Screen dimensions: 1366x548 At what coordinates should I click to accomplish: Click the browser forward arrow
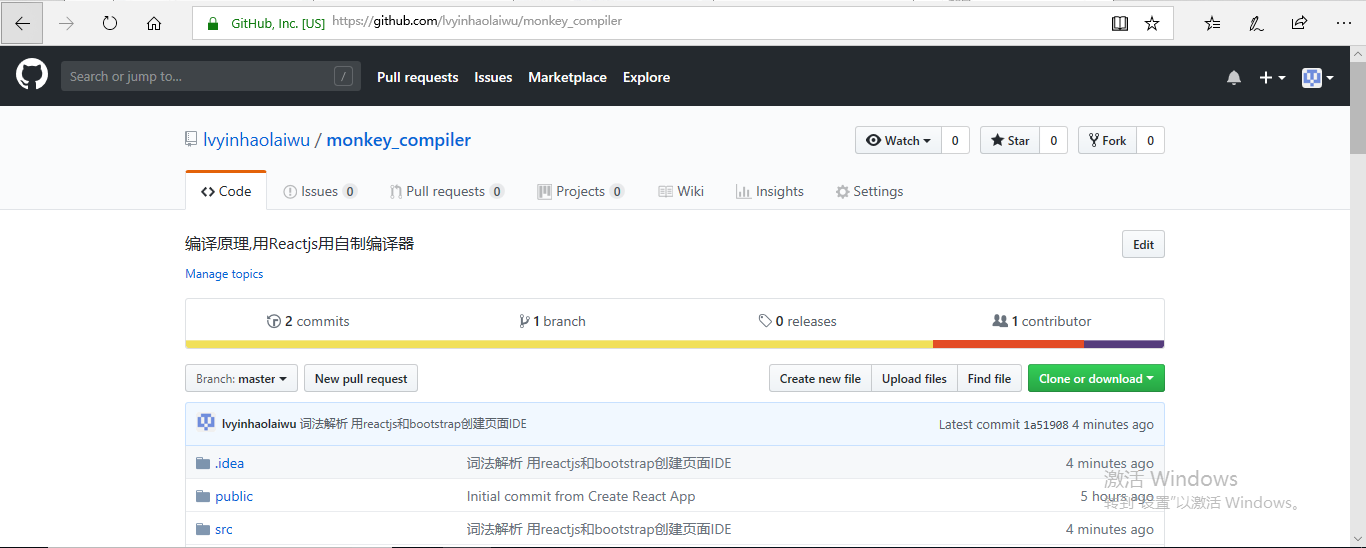point(67,23)
